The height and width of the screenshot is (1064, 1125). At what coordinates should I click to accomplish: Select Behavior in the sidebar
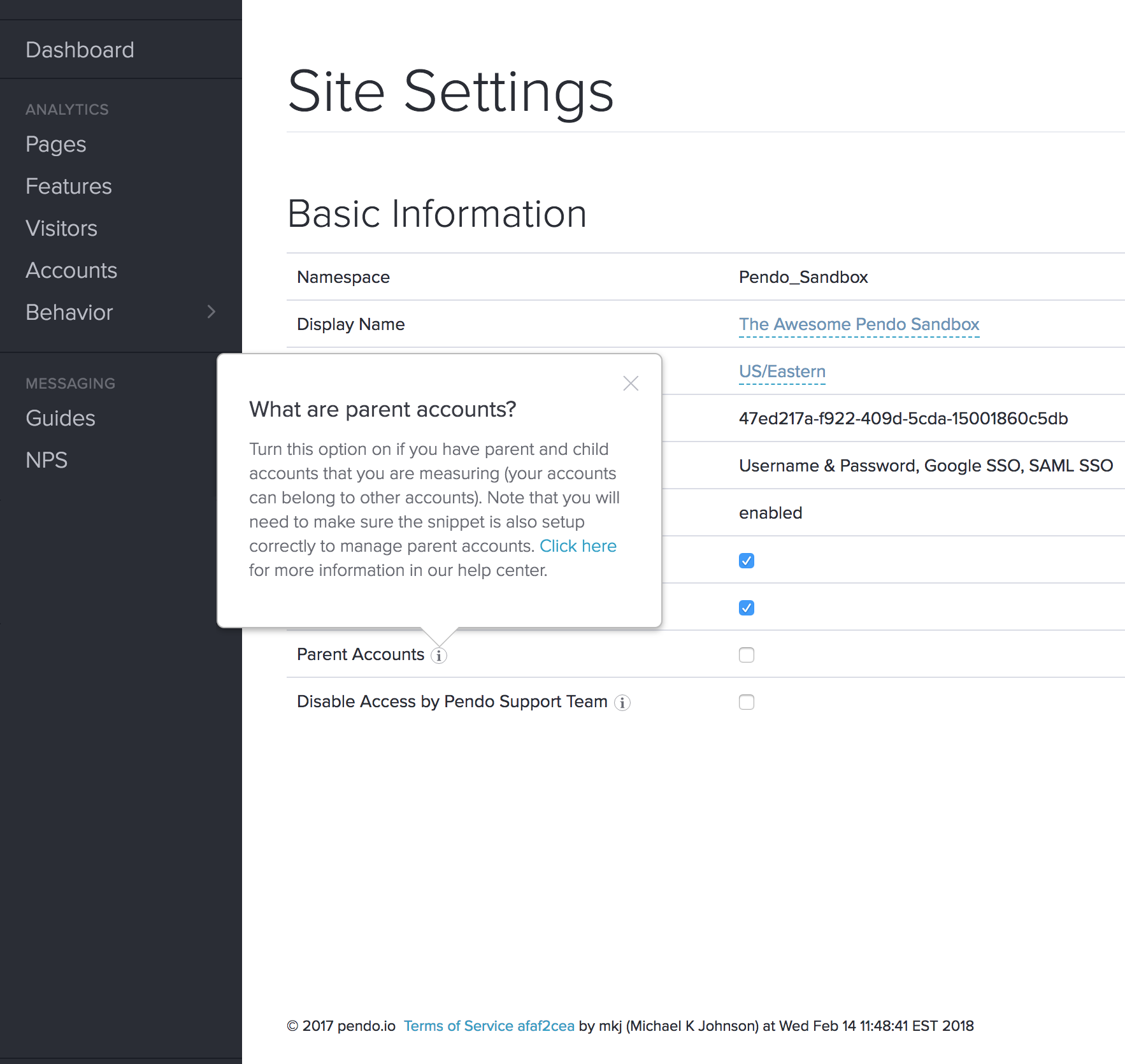69,313
